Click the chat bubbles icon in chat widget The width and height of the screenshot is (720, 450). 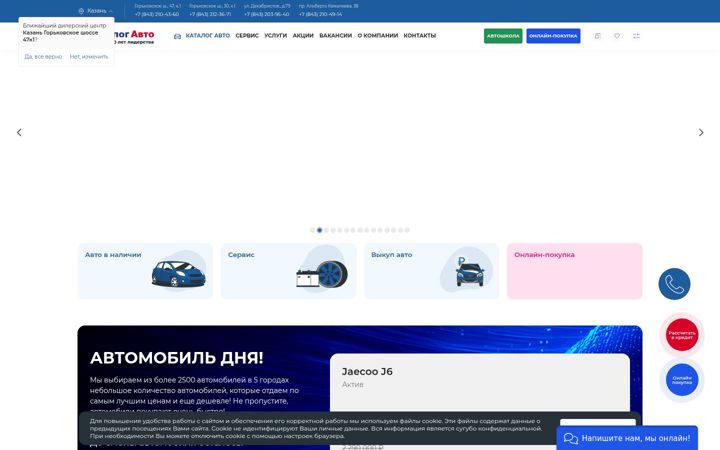click(x=571, y=439)
